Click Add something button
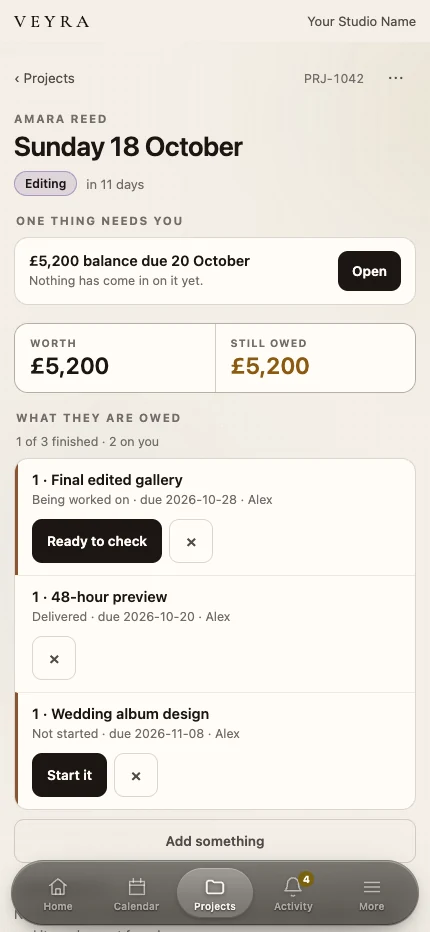Image resolution: width=430 pixels, height=932 pixels. (x=215, y=841)
